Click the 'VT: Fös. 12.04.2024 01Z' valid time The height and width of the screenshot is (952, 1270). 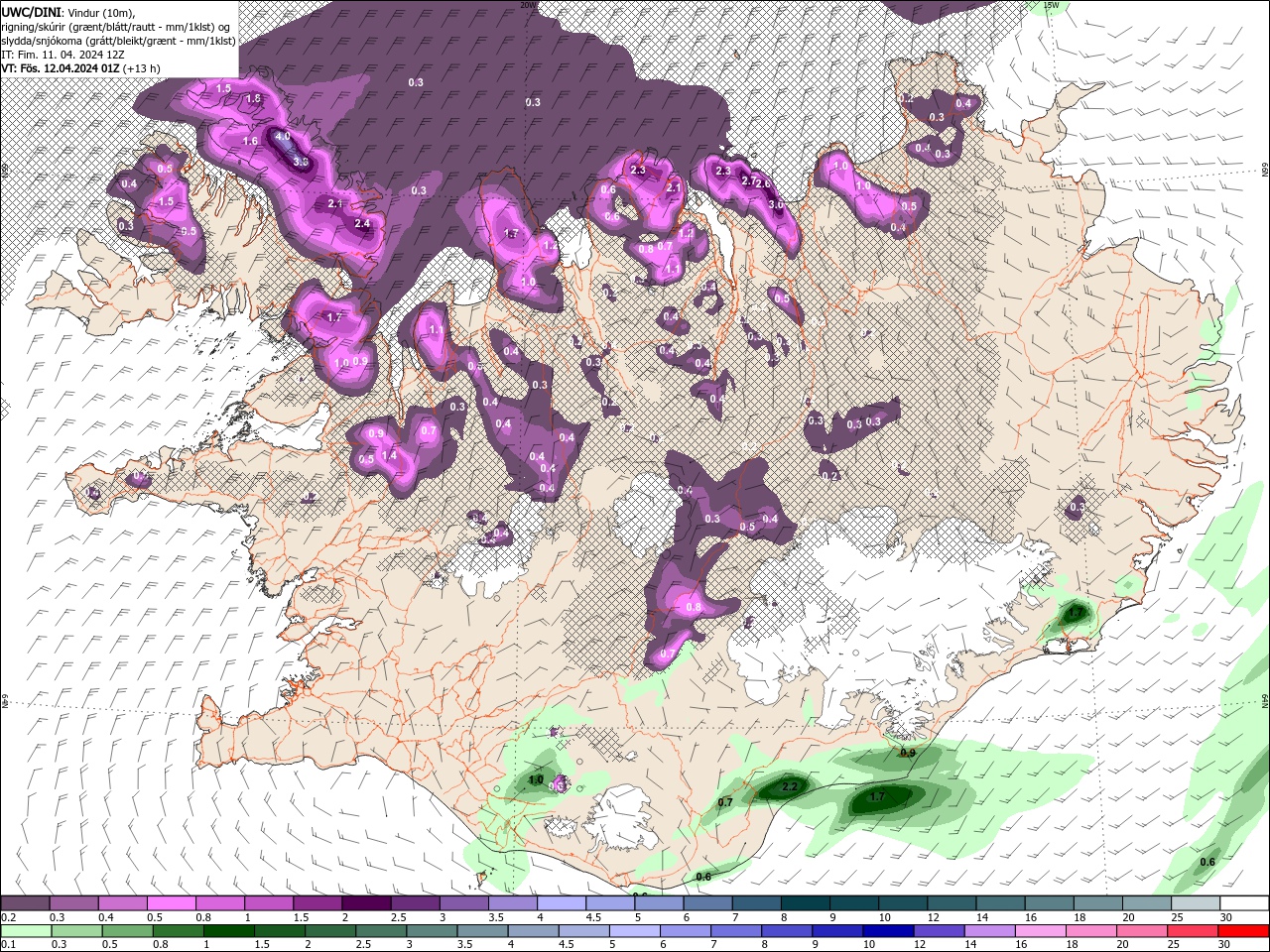pyautogui.click(x=61, y=68)
